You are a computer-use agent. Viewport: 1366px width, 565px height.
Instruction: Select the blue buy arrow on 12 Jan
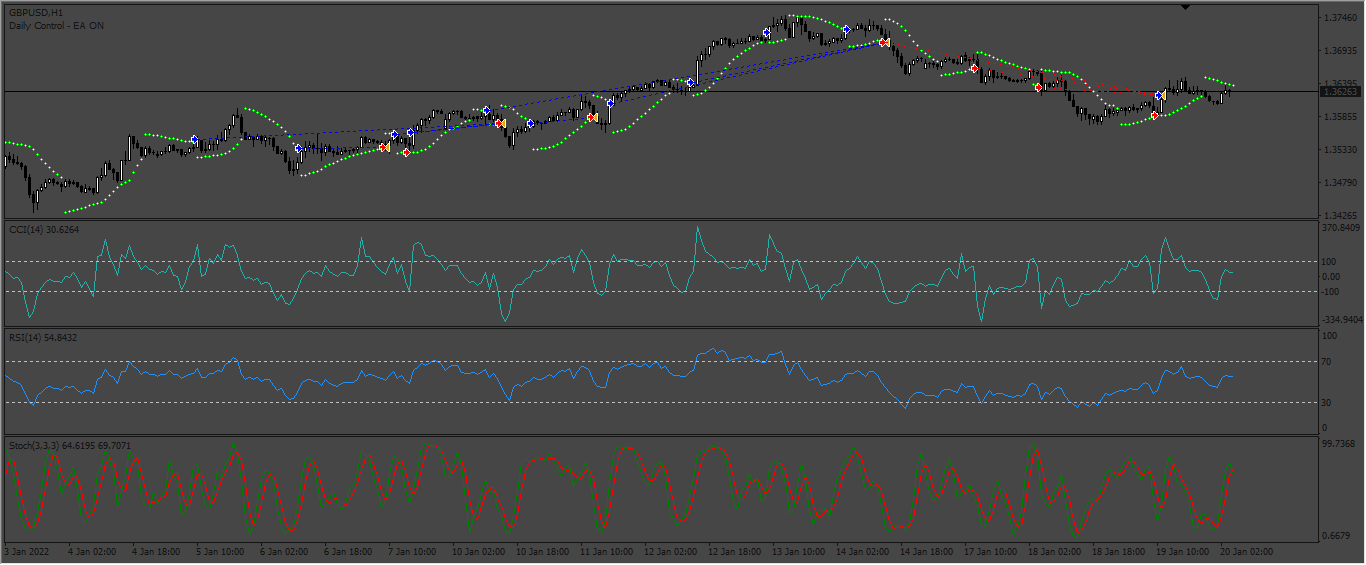690,82
